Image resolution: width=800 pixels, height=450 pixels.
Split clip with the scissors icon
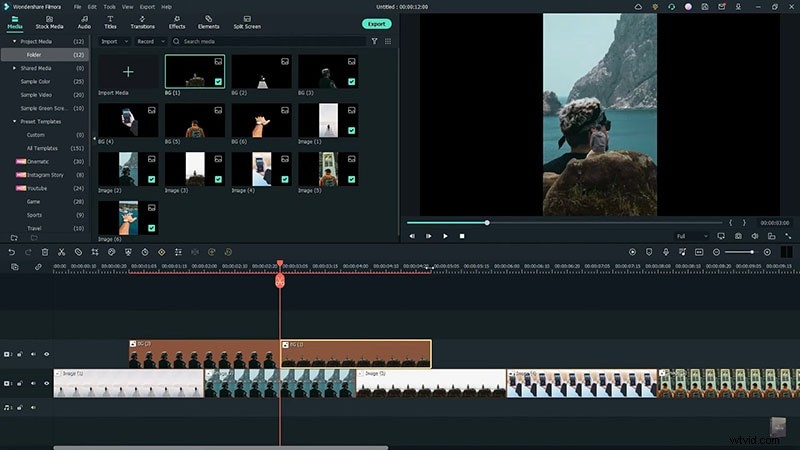point(62,252)
